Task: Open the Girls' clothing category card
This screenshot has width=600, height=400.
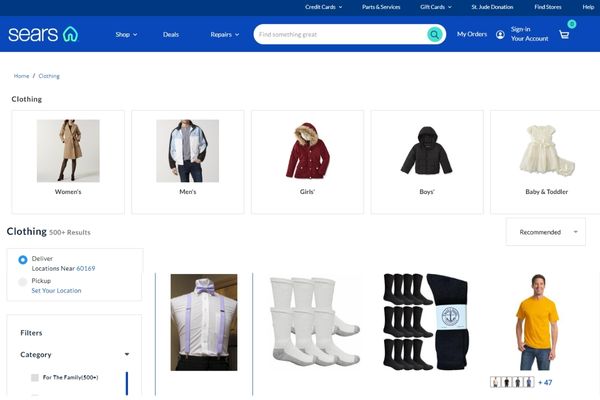Action: [x=307, y=162]
